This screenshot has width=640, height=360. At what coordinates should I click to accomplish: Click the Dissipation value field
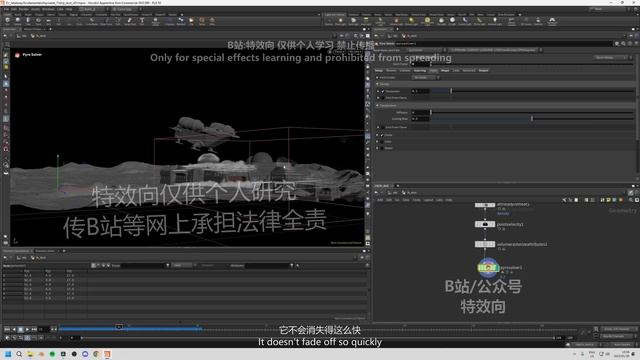click(420, 91)
